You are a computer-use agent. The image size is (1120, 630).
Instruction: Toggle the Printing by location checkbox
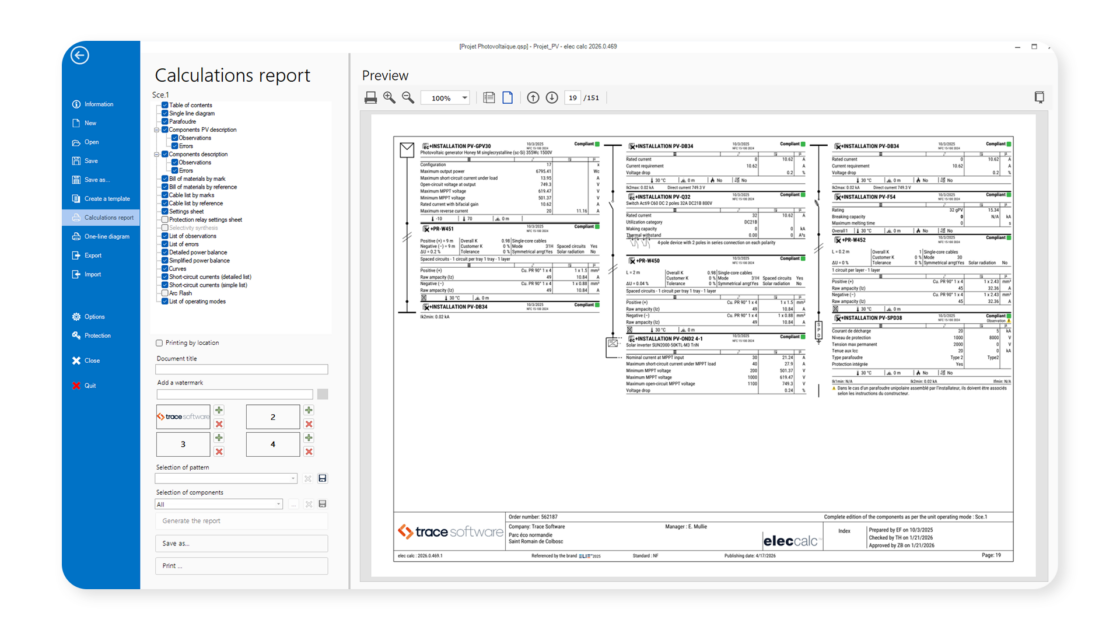click(160, 343)
